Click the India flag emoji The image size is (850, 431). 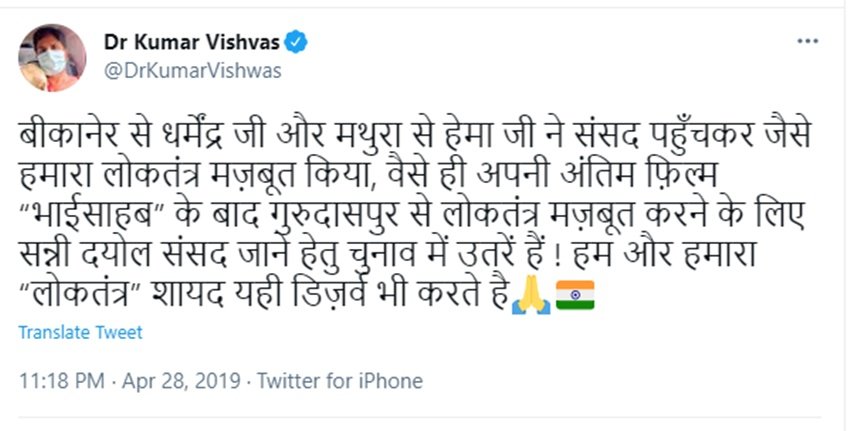(575, 296)
